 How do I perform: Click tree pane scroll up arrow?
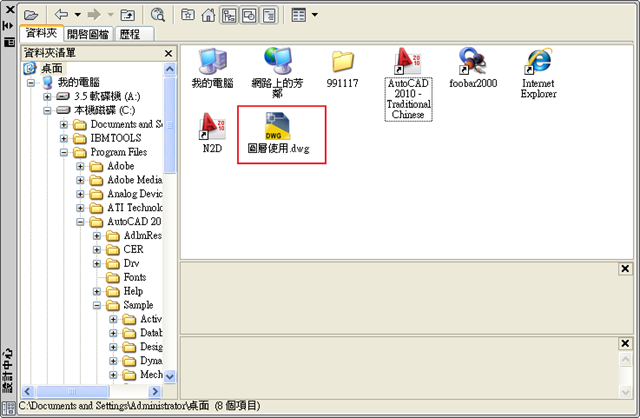(170, 69)
